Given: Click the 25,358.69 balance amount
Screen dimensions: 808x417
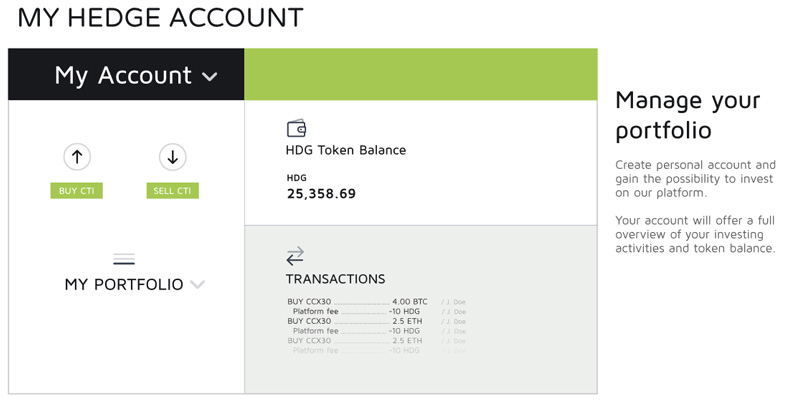Looking at the screenshot, I should (321, 194).
